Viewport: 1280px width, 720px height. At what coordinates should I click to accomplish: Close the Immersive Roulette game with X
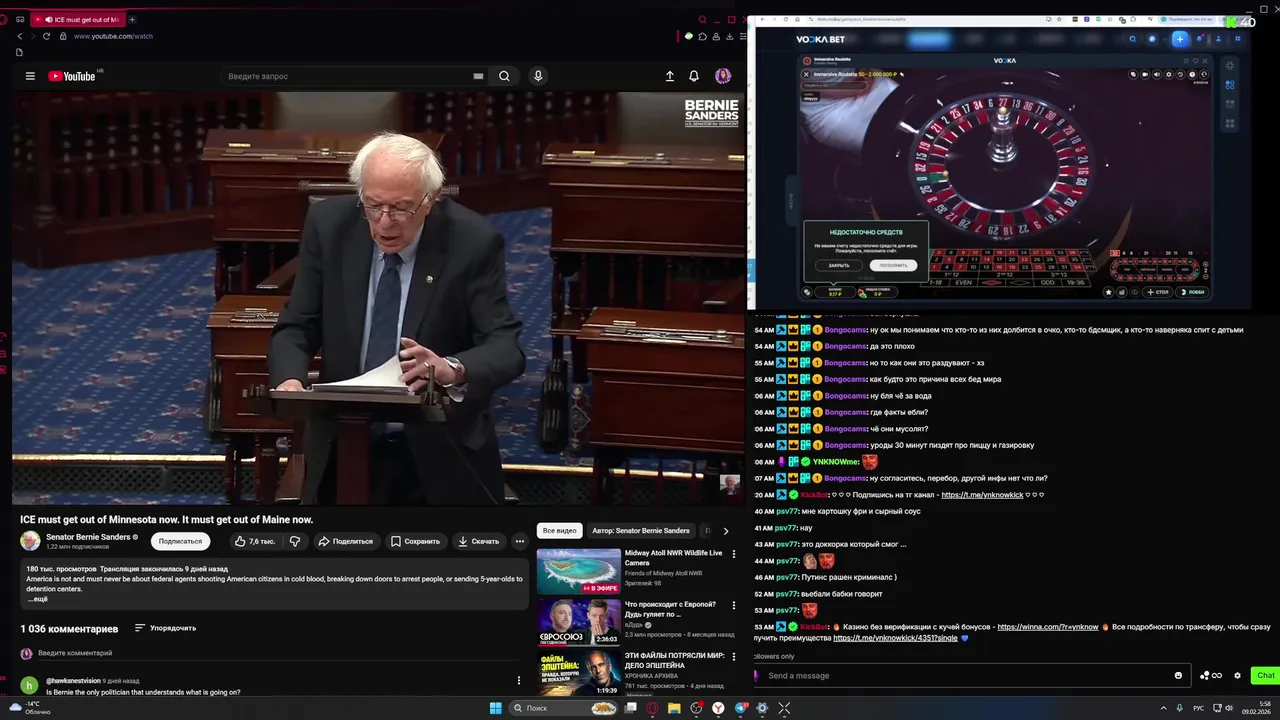click(806, 74)
